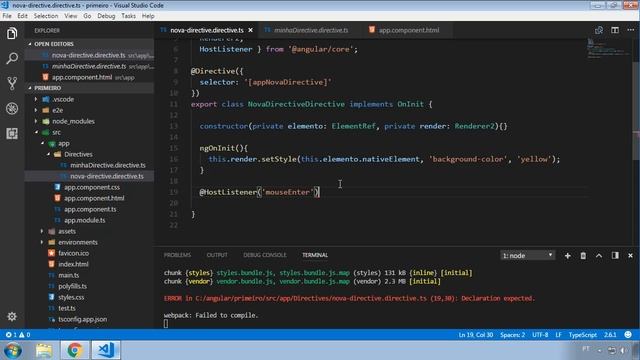
Task: Click the feedback smiley in status bar
Action: [x=628, y=335]
